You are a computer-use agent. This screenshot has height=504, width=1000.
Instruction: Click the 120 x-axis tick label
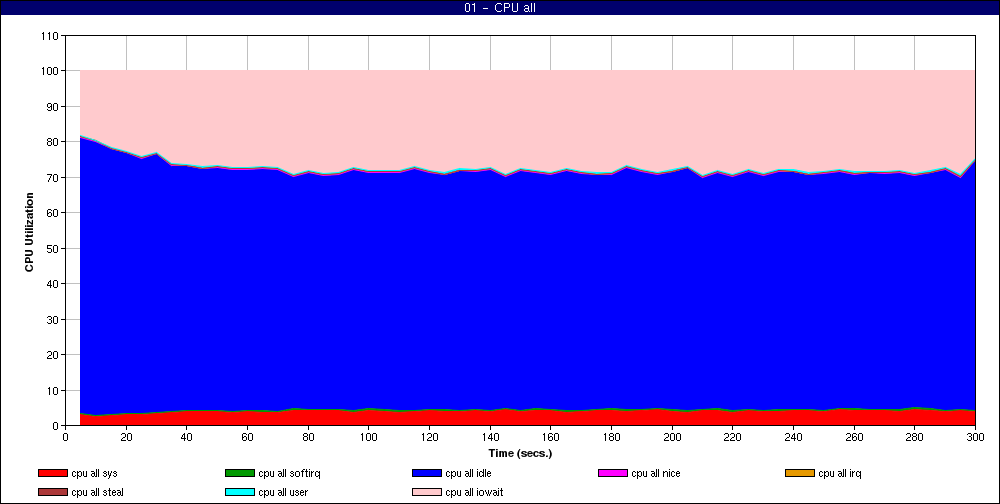pyautogui.click(x=429, y=437)
